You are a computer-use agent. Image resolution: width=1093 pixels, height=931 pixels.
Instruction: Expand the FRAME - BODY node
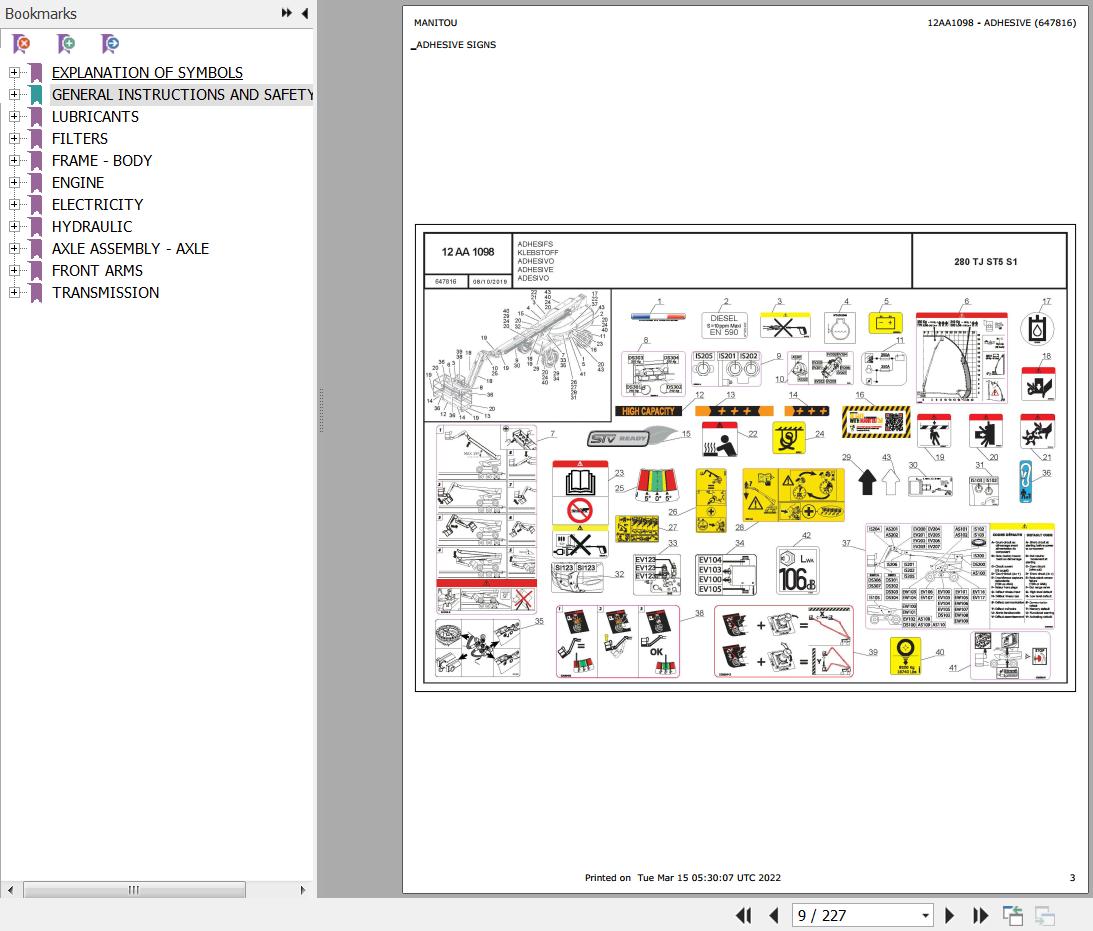14,160
